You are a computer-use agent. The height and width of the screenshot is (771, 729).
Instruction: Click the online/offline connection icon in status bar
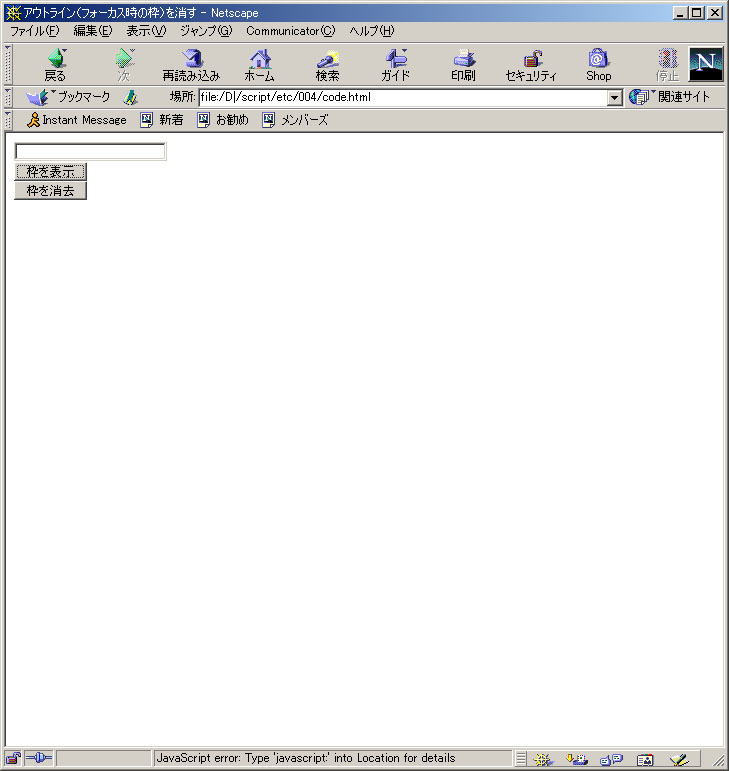click(39, 758)
